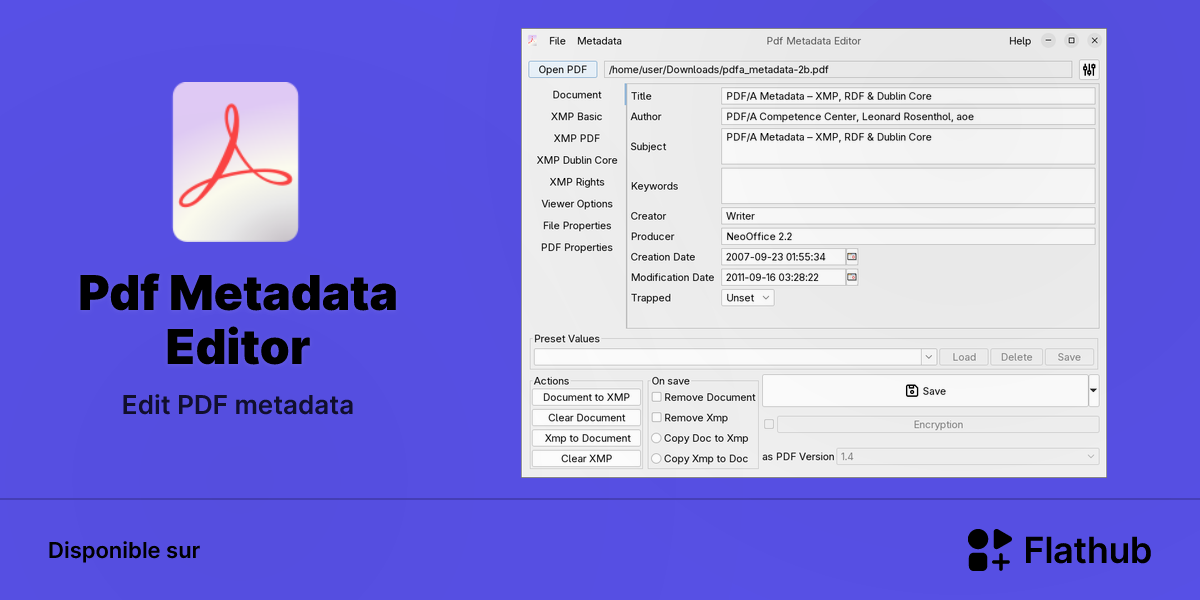This screenshot has height=600, width=1200.
Task: Switch to the XMP Basic tab
Action: click(577, 117)
